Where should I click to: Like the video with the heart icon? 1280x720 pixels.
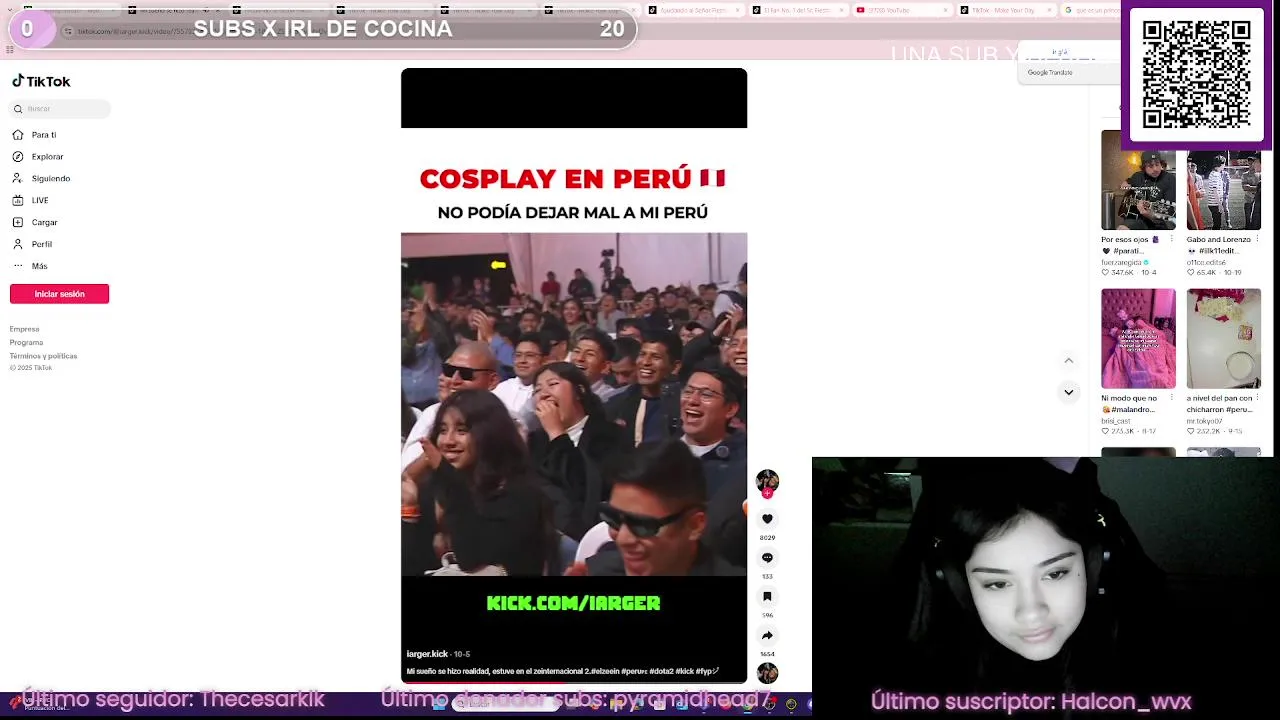(767, 519)
